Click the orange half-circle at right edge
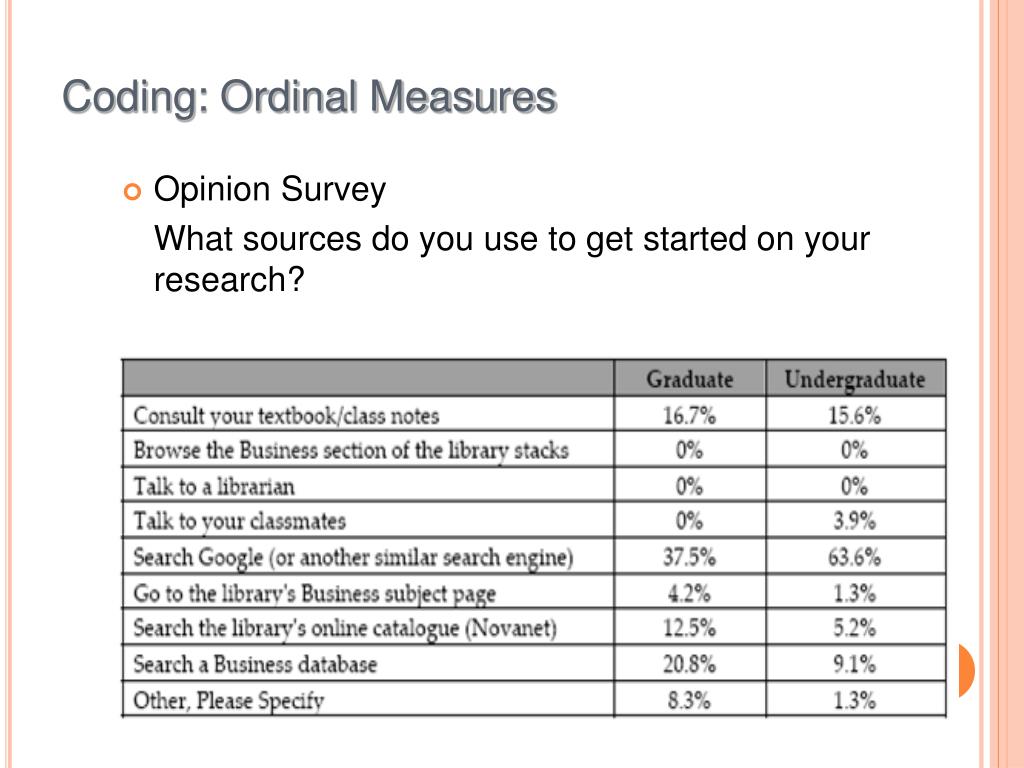 [967, 670]
